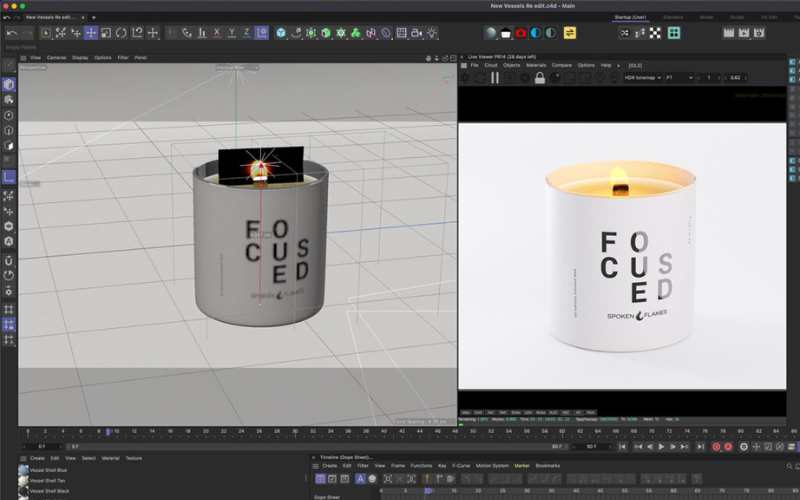Toggle the Live Viewer lock icon
Image resolution: width=800 pixels, height=500 pixels.
click(539, 77)
